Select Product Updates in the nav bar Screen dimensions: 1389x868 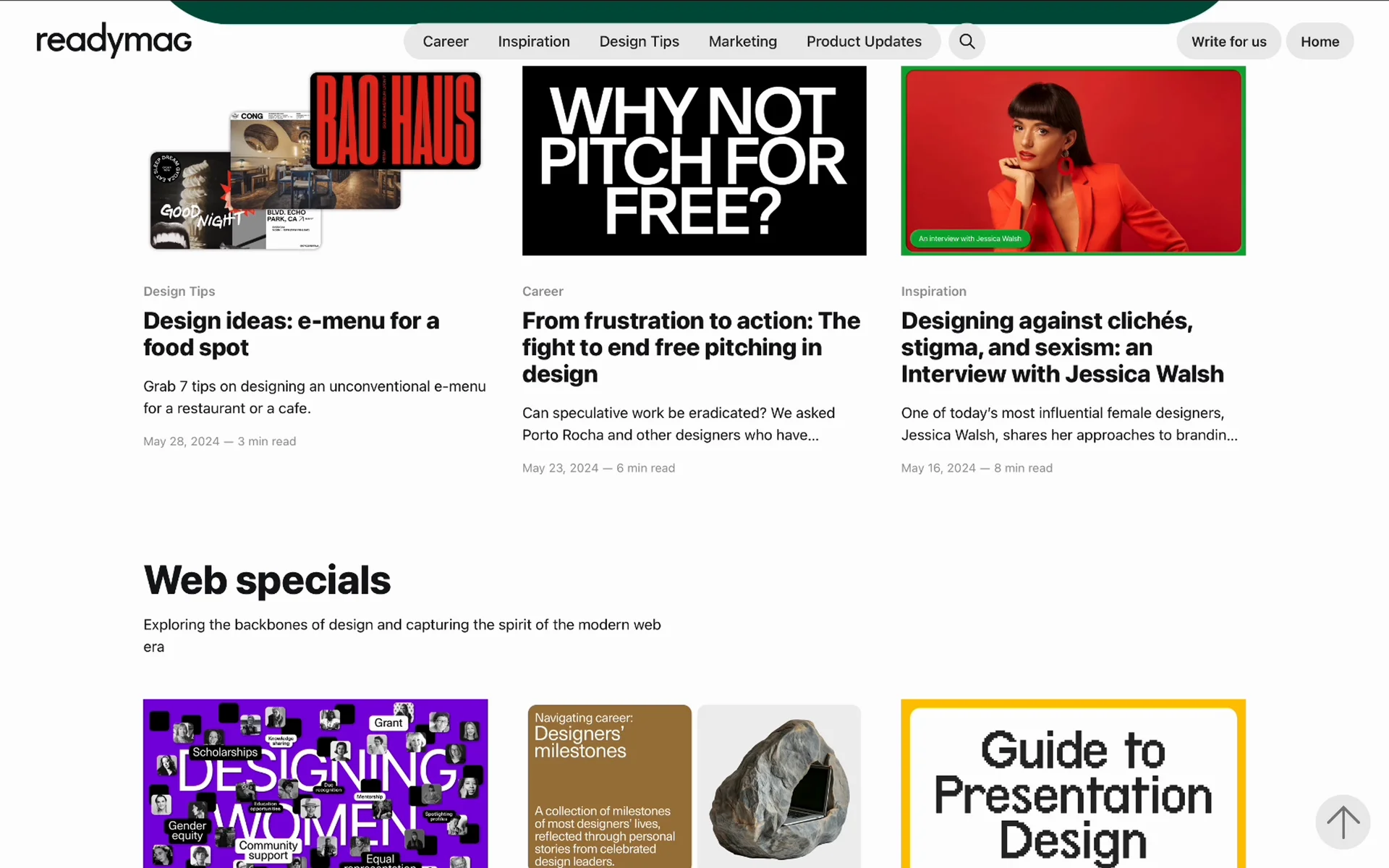click(x=864, y=41)
